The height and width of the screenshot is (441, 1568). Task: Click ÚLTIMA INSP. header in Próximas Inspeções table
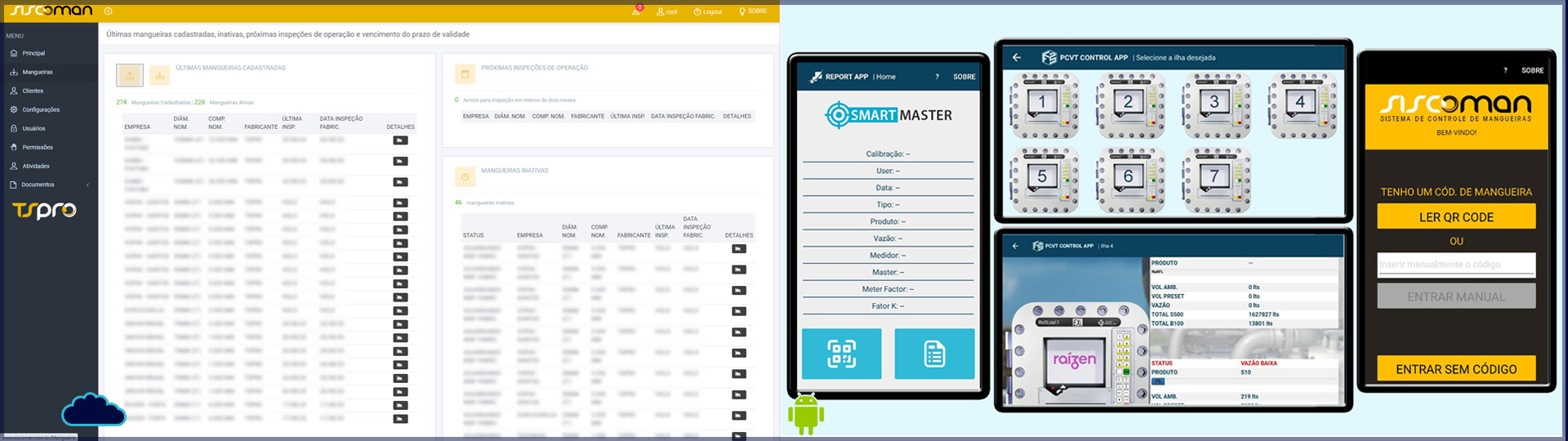627,116
